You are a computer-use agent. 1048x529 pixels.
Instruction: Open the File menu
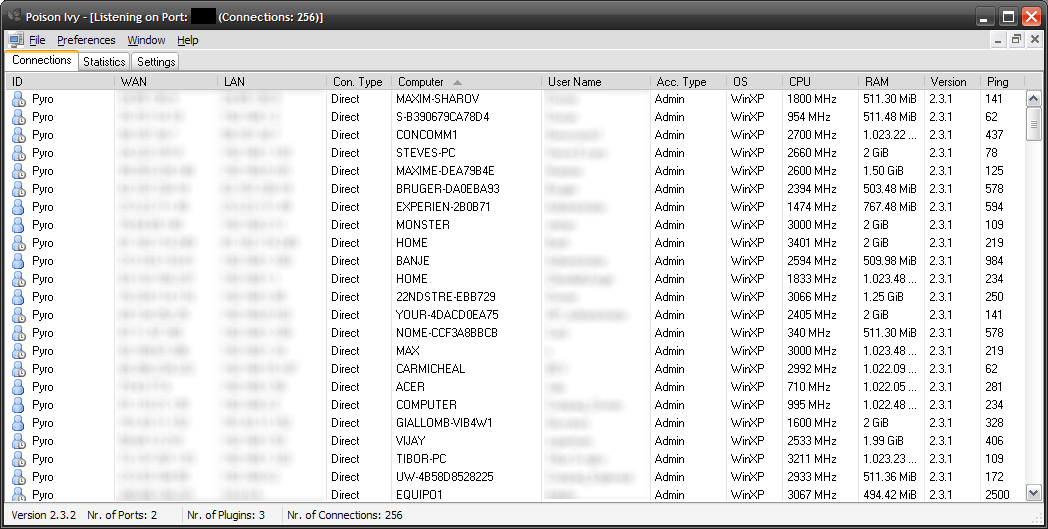37,40
